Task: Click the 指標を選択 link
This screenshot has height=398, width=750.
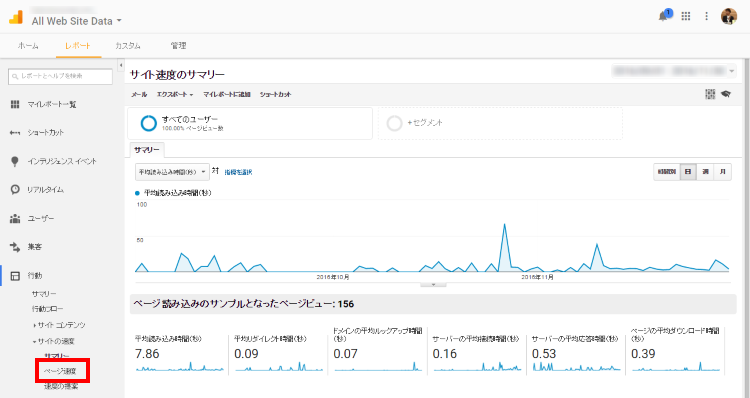Action: click(238, 172)
